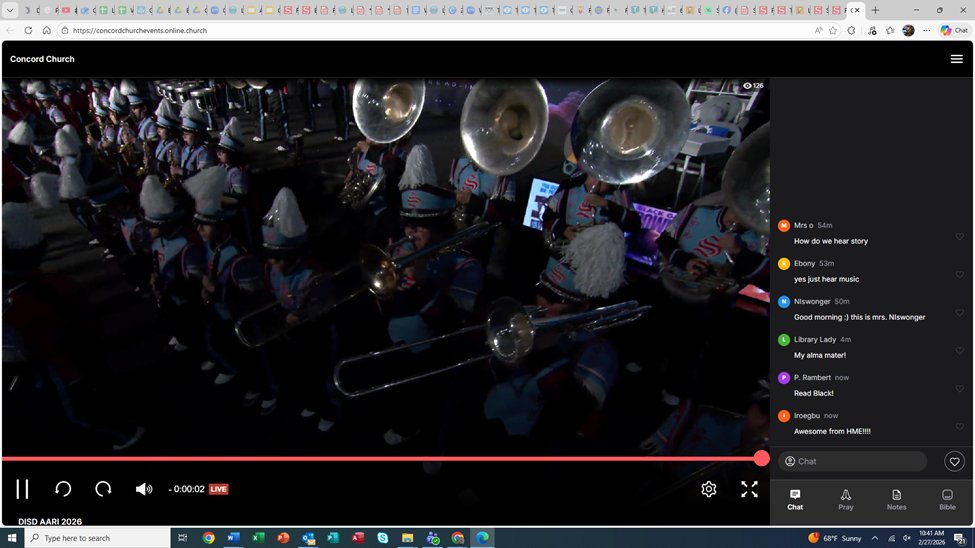
Task: Open the browser home page icon
Action: [x=47, y=30]
